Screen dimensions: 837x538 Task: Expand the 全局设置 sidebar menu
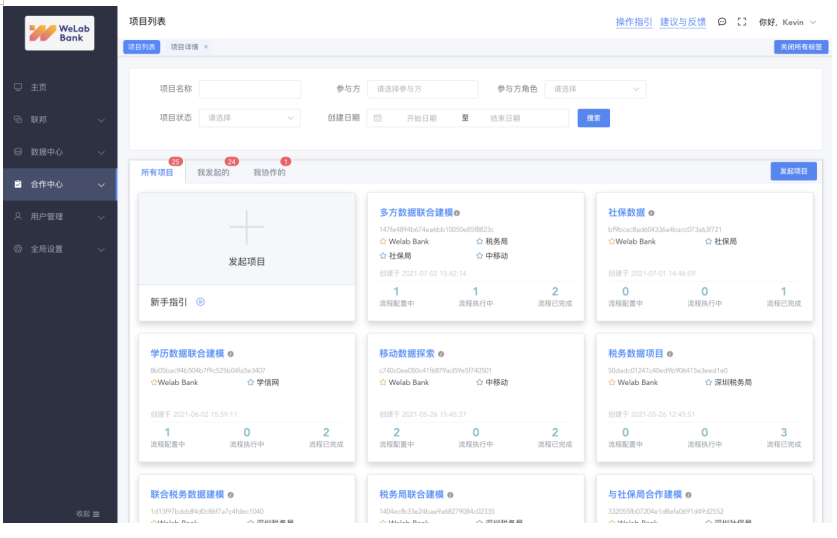pyautogui.click(x=60, y=249)
